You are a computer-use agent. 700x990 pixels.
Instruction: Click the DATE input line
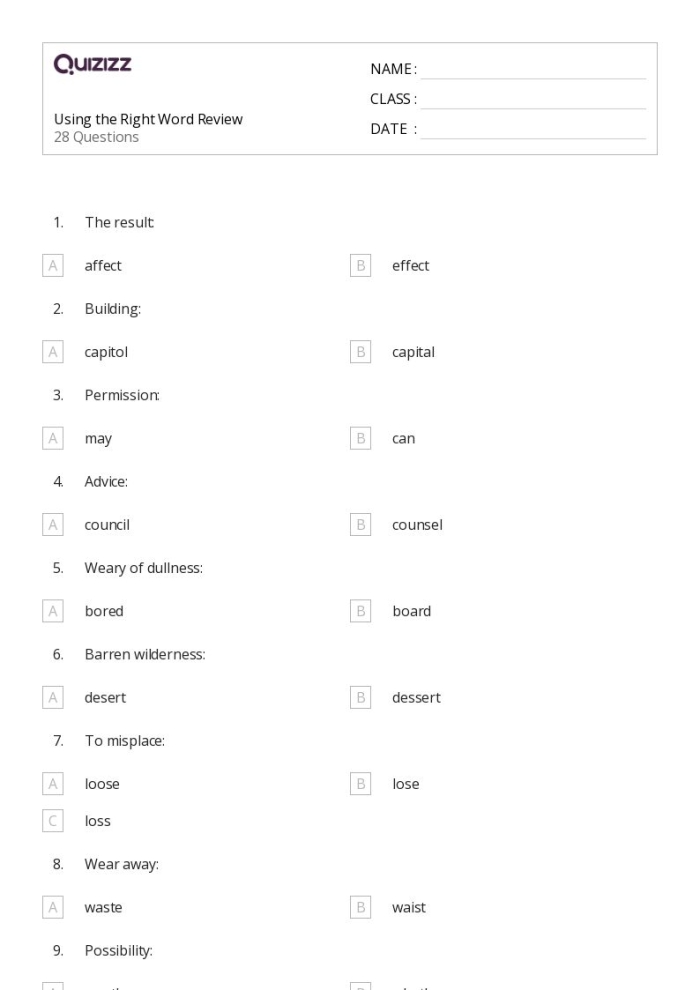[533, 130]
